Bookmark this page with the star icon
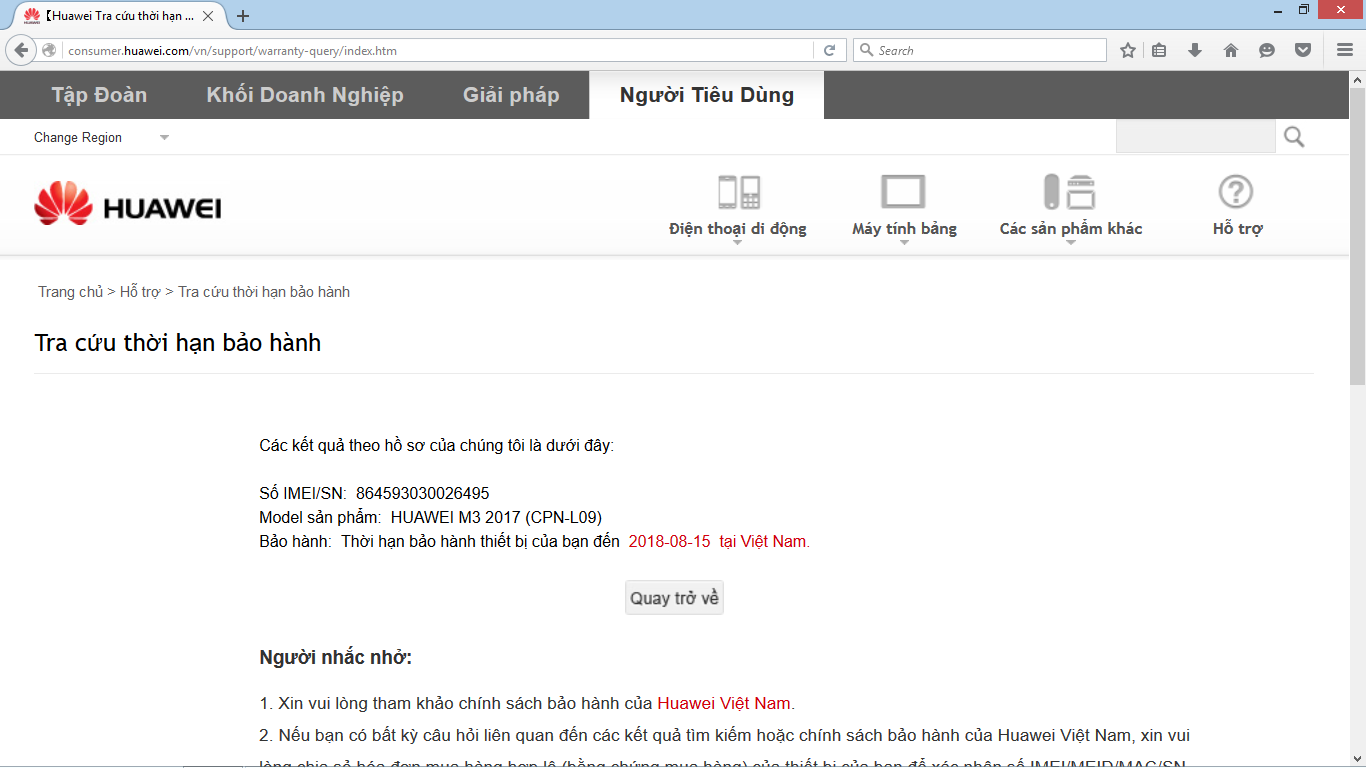Image resolution: width=1366 pixels, height=768 pixels. [x=1128, y=50]
